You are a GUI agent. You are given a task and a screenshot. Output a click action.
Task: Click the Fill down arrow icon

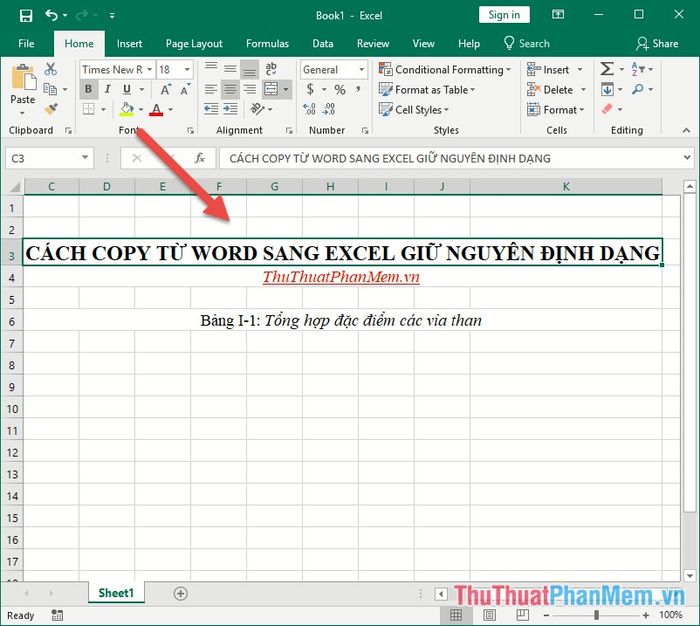pyautogui.click(x=607, y=89)
